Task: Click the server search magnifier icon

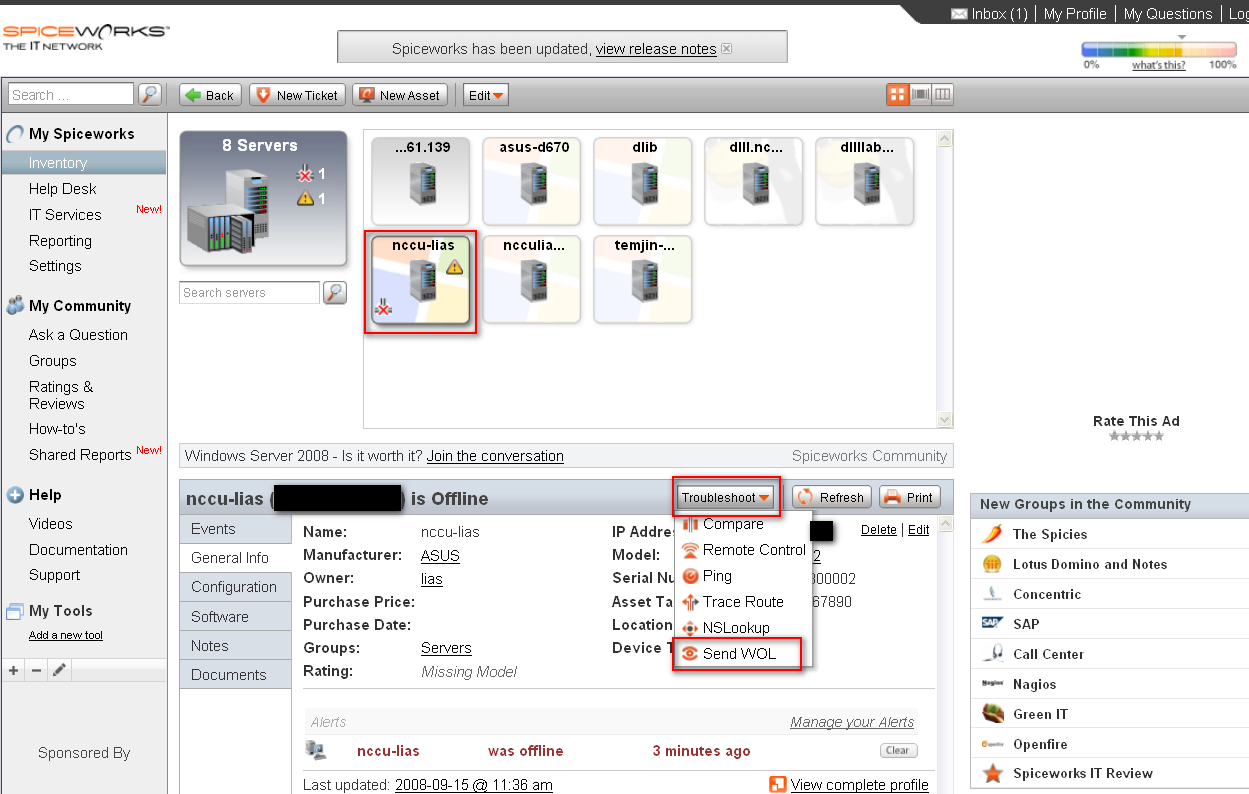Action: tap(335, 293)
